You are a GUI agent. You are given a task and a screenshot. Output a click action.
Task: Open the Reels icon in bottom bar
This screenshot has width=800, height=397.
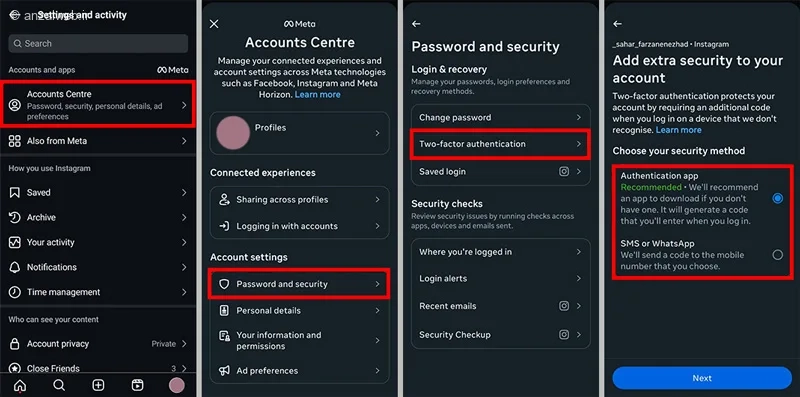pos(137,385)
